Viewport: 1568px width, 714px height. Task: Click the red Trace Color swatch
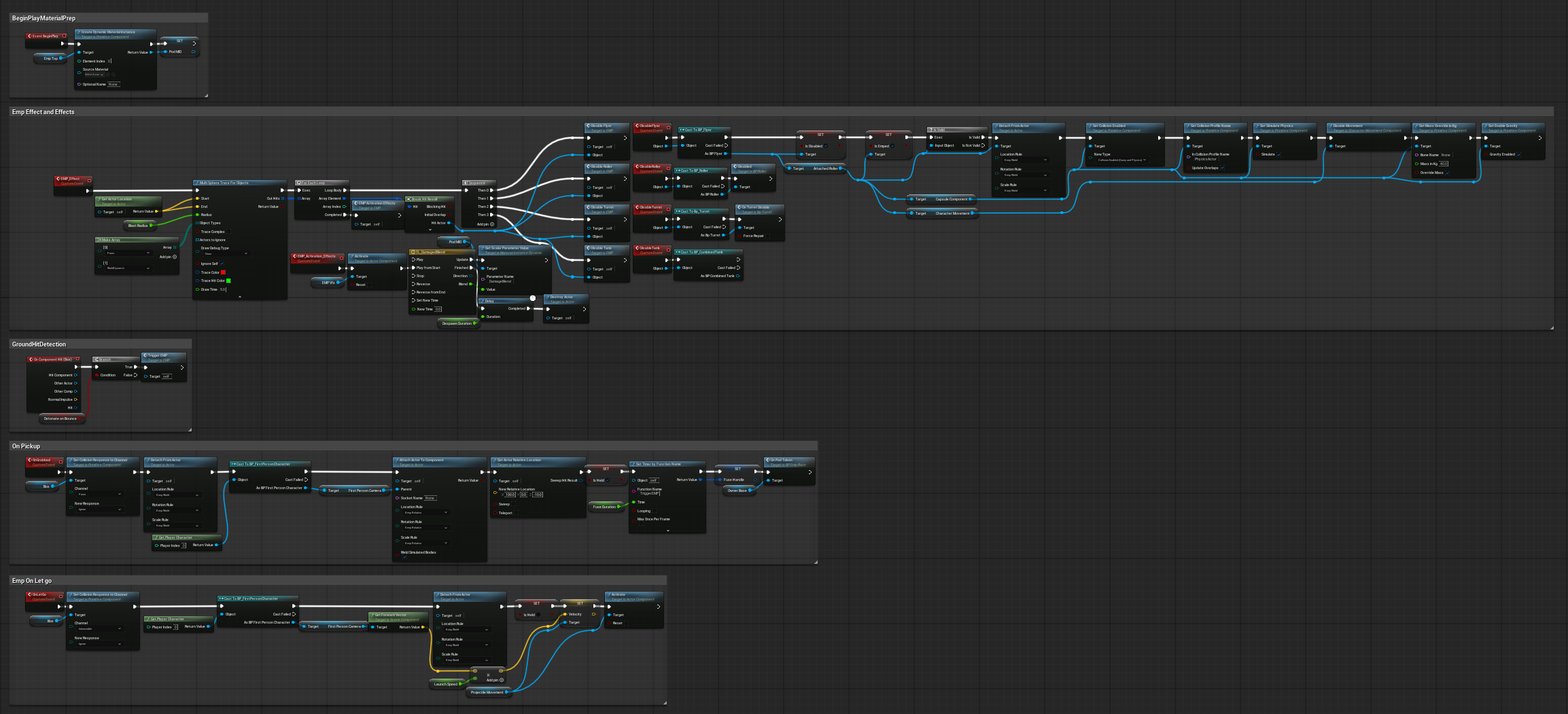pos(223,272)
